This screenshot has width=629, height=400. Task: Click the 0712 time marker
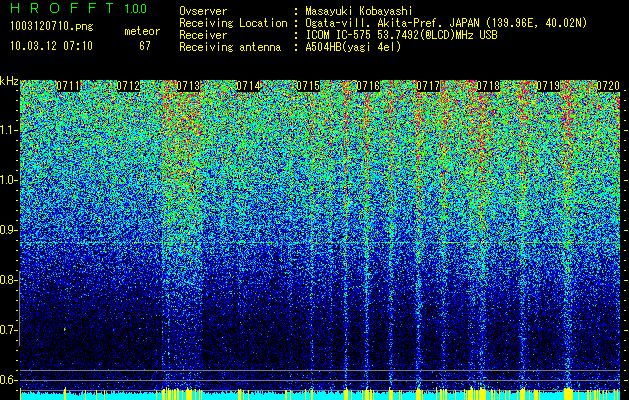tap(128, 86)
